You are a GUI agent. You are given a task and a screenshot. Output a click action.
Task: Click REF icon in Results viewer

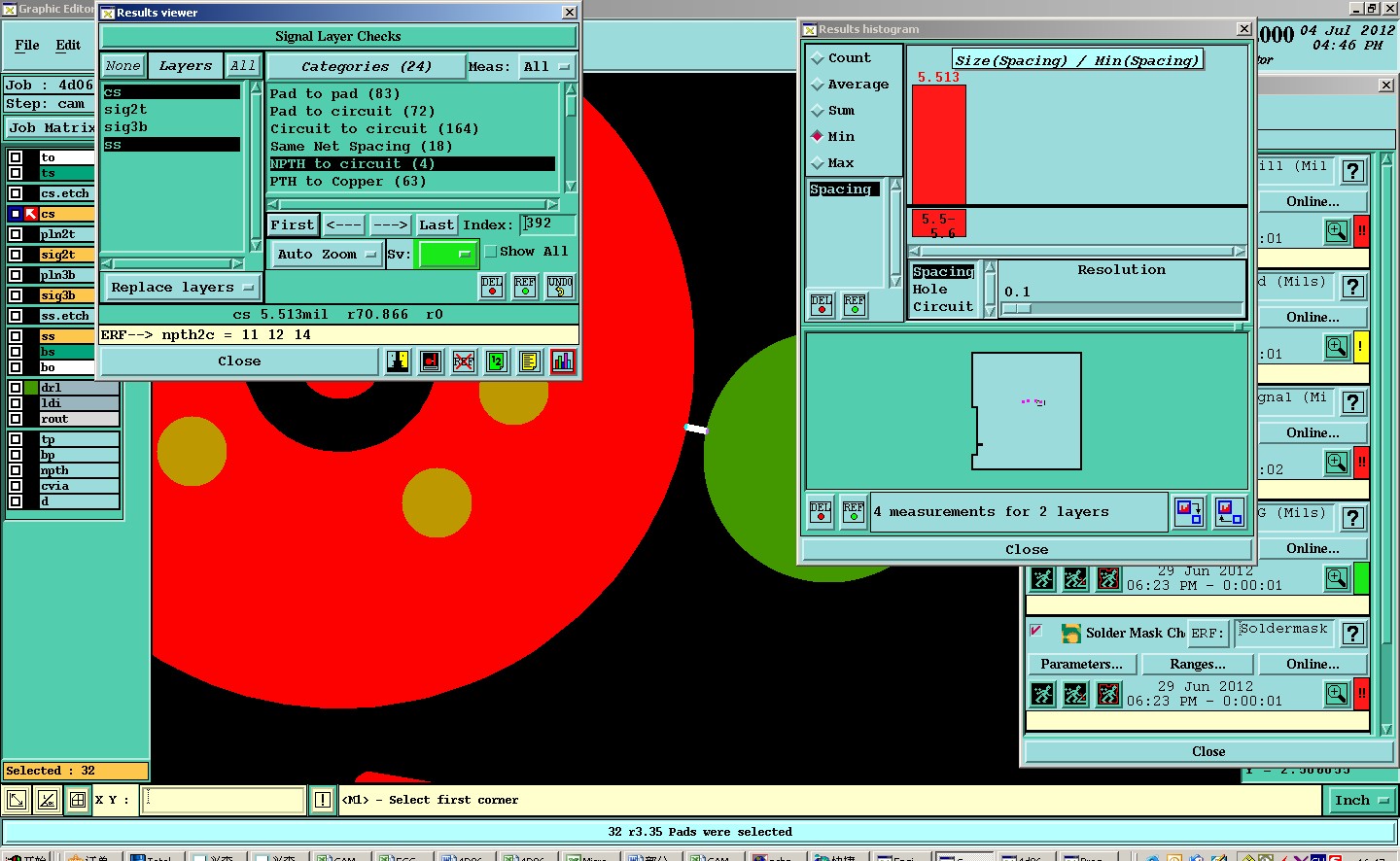(525, 287)
